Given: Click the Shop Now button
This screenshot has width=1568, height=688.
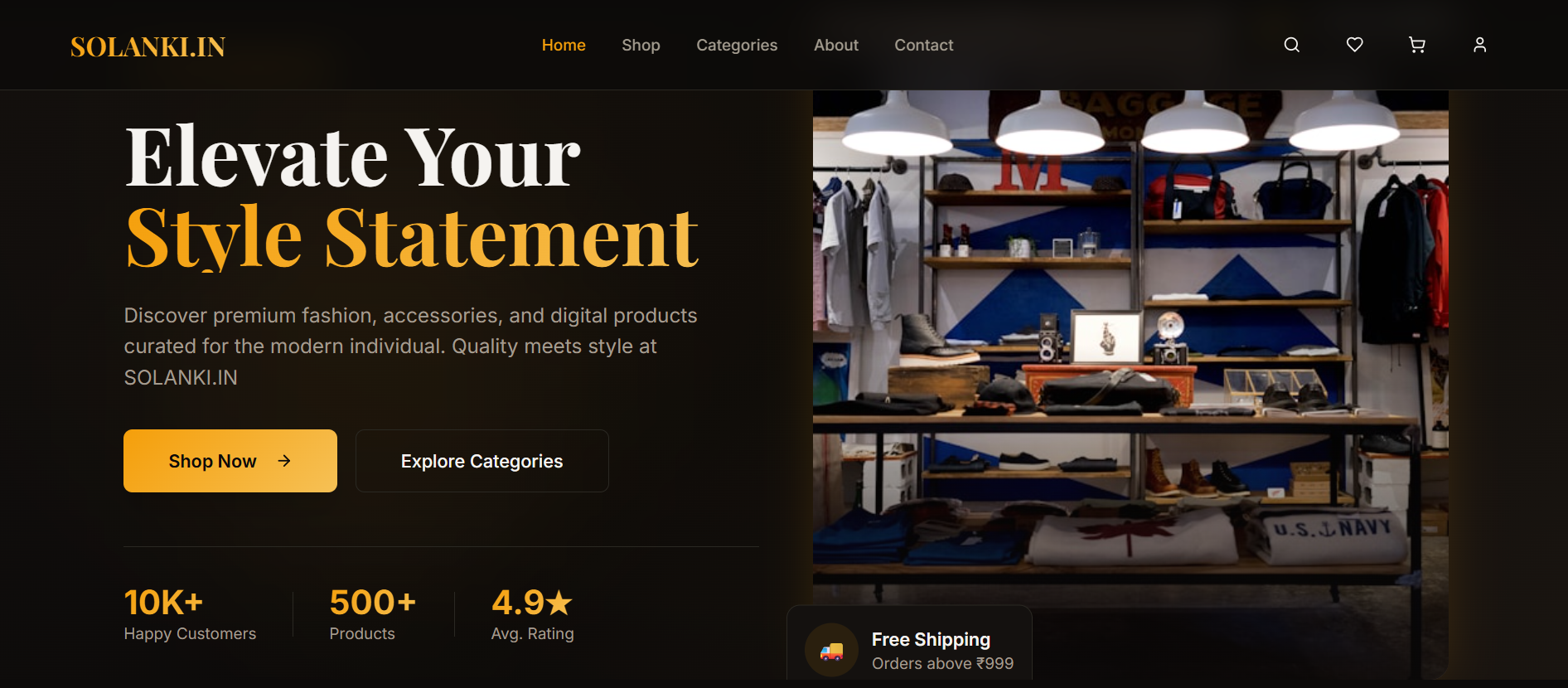Looking at the screenshot, I should click(x=230, y=461).
